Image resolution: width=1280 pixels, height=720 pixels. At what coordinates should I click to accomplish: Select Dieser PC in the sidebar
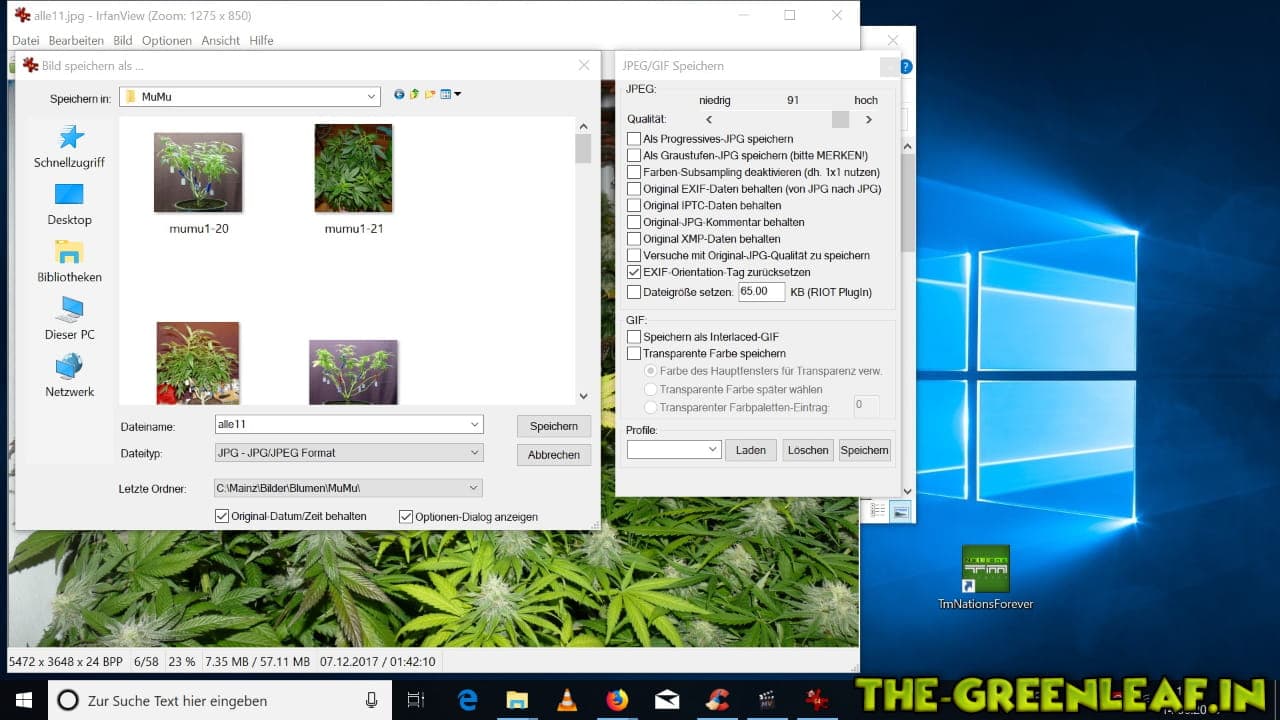coord(69,318)
